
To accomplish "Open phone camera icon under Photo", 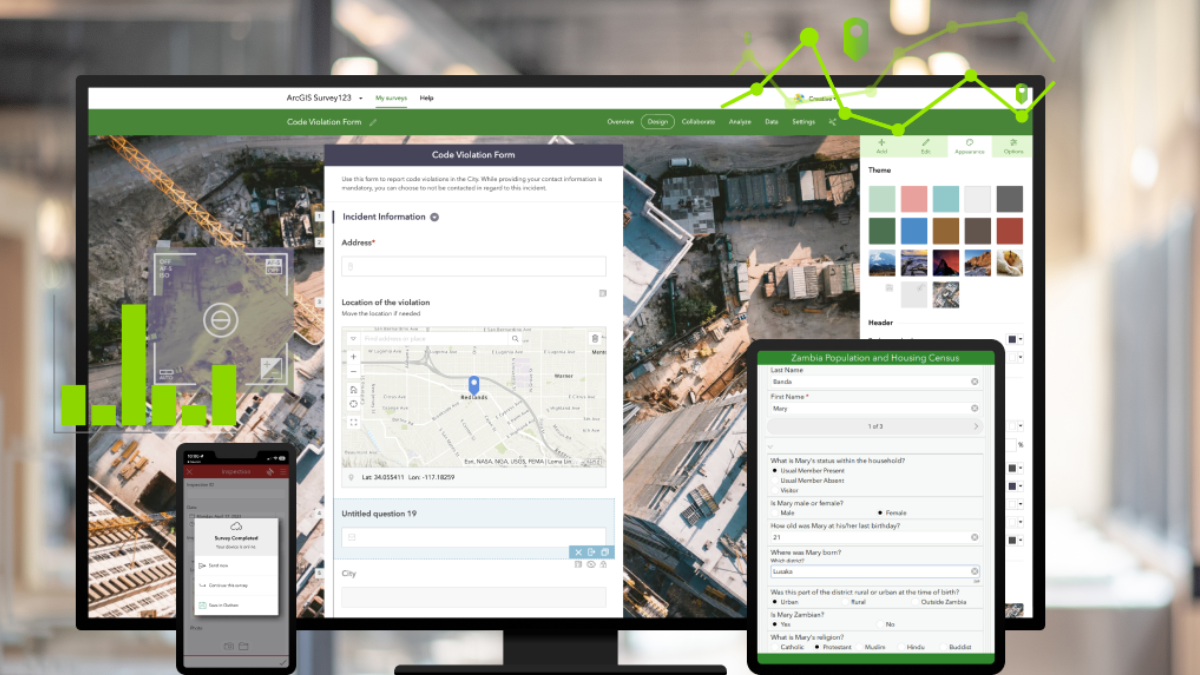I will click(x=229, y=646).
